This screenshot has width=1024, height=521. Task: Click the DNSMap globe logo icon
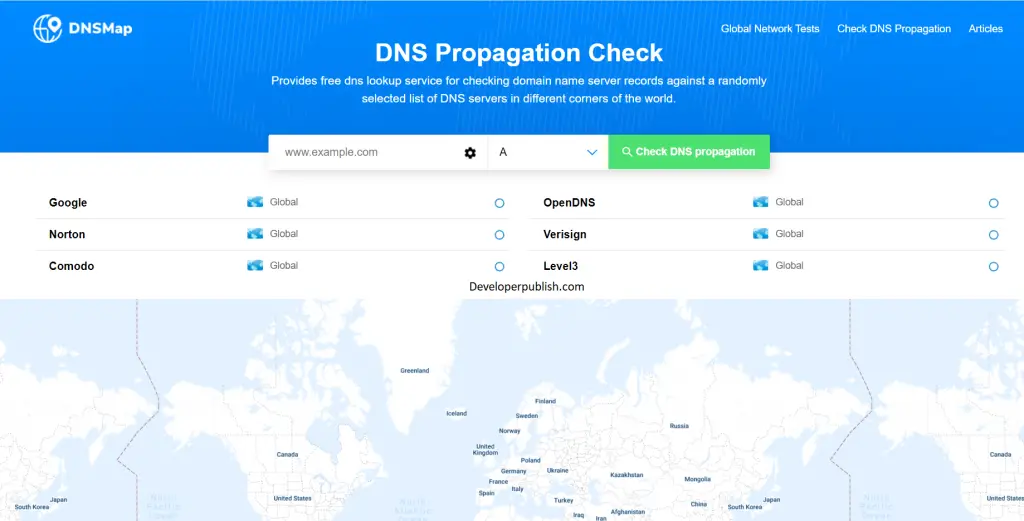click(48, 29)
